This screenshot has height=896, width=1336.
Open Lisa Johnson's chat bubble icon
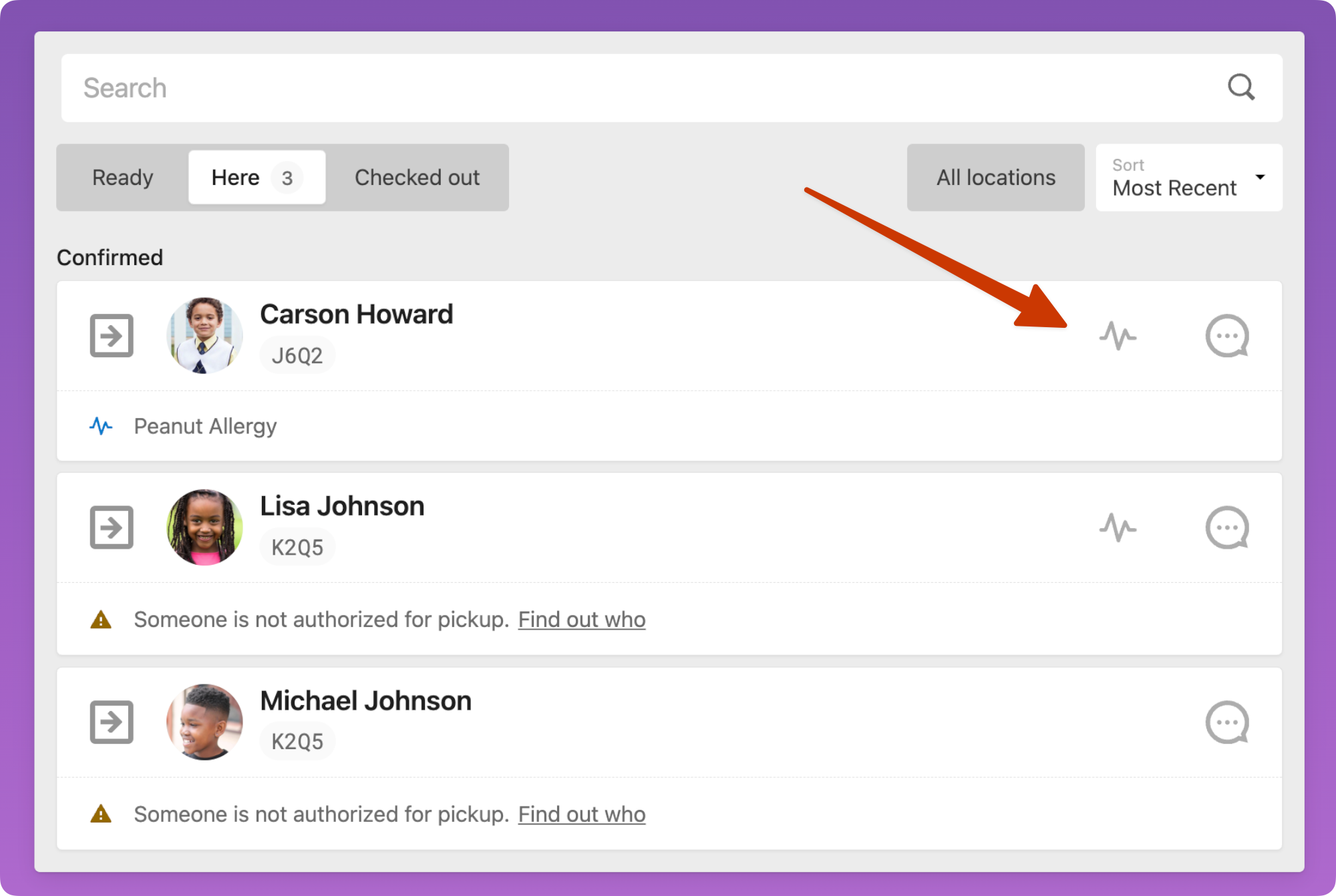[x=1227, y=527]
